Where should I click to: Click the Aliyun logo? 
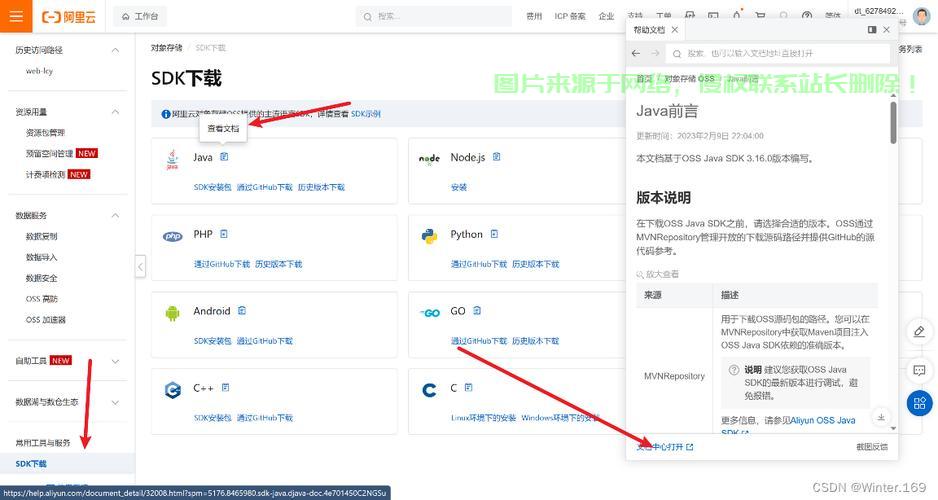[x=68, y=17]
